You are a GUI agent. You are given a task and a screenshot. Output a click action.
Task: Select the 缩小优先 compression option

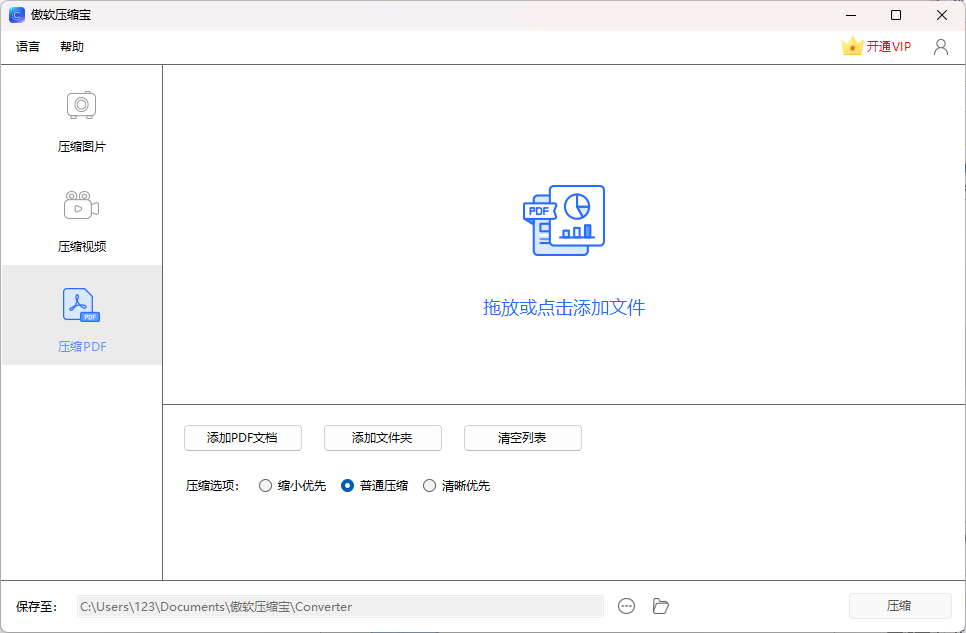click(x=266, y=485)
